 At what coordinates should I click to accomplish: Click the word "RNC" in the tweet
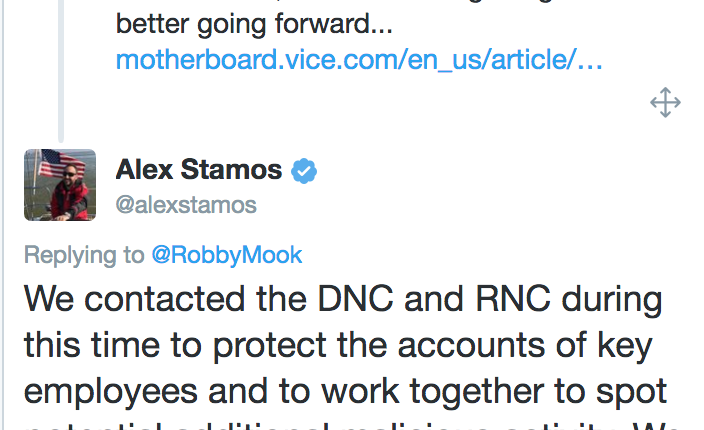point(513,298)
